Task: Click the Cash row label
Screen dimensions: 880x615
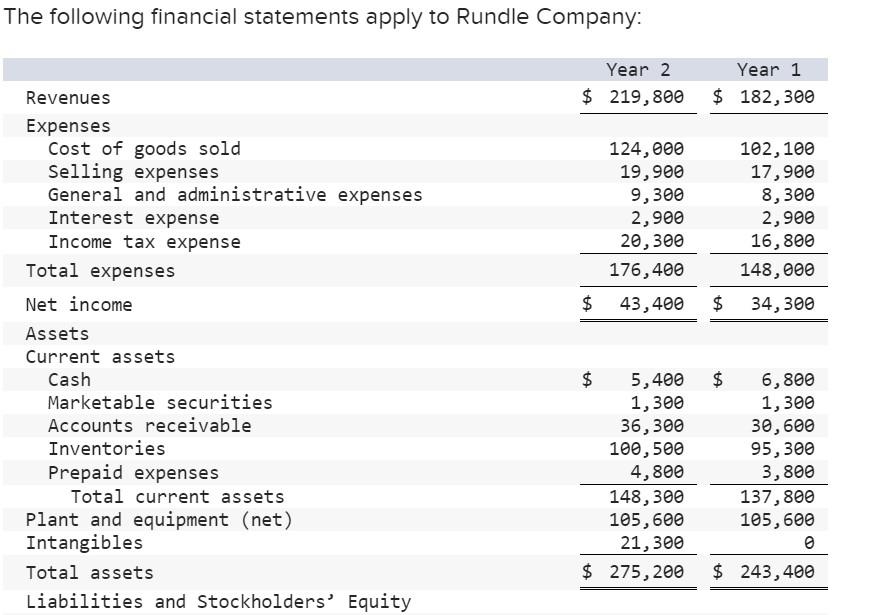Action: 69,380
